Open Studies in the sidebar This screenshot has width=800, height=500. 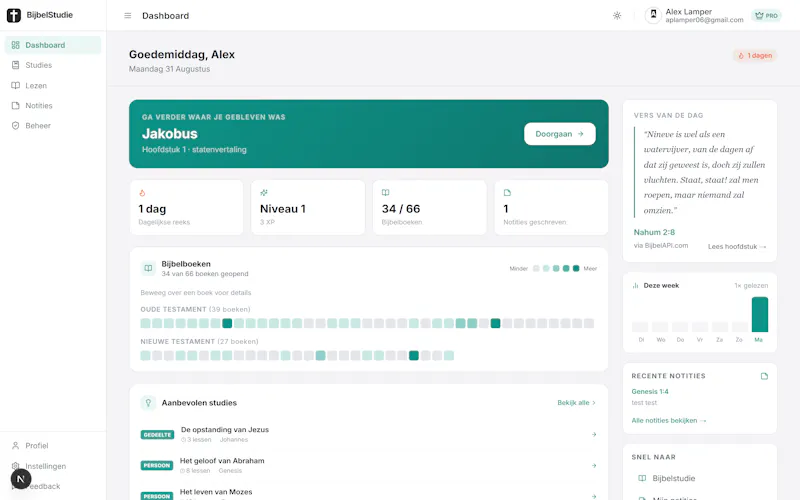pyautogui.click(x=53, y=65)
